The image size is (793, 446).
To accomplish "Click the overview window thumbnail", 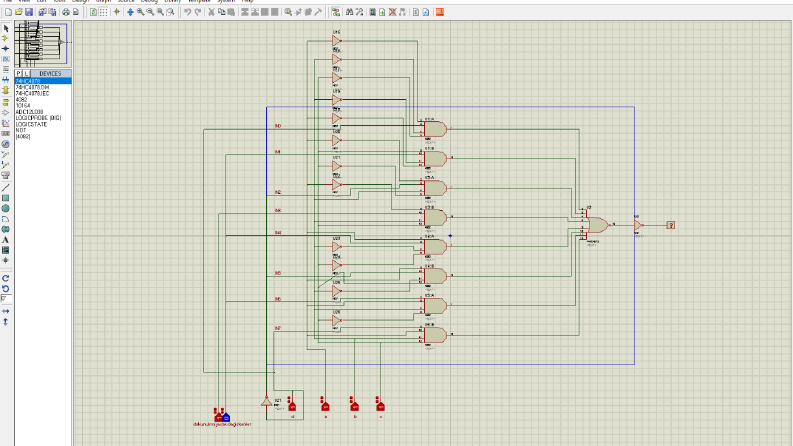I will tap(43, 44).
